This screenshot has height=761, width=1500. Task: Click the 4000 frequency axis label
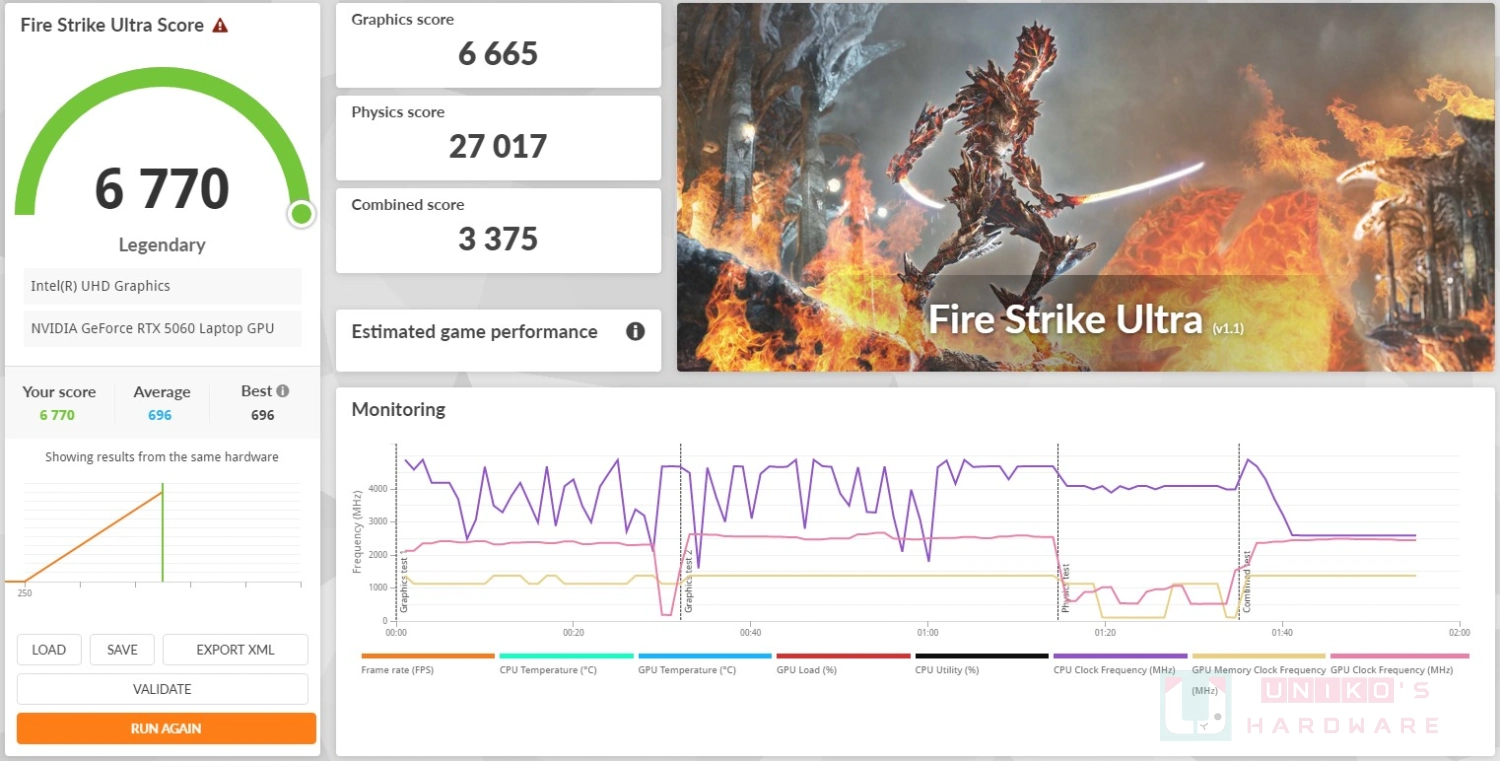(x=378, y=489)
